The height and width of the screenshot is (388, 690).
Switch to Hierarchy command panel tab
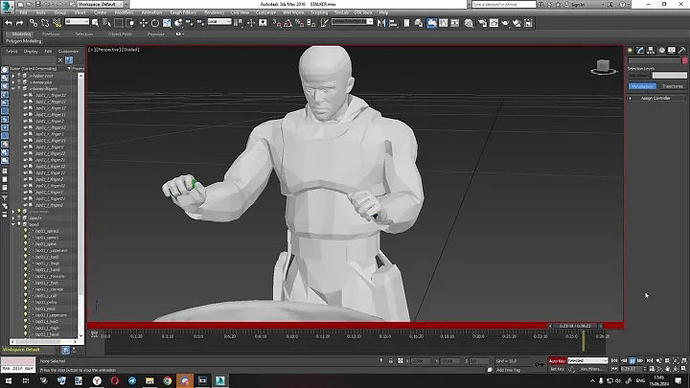coord(651,51)
